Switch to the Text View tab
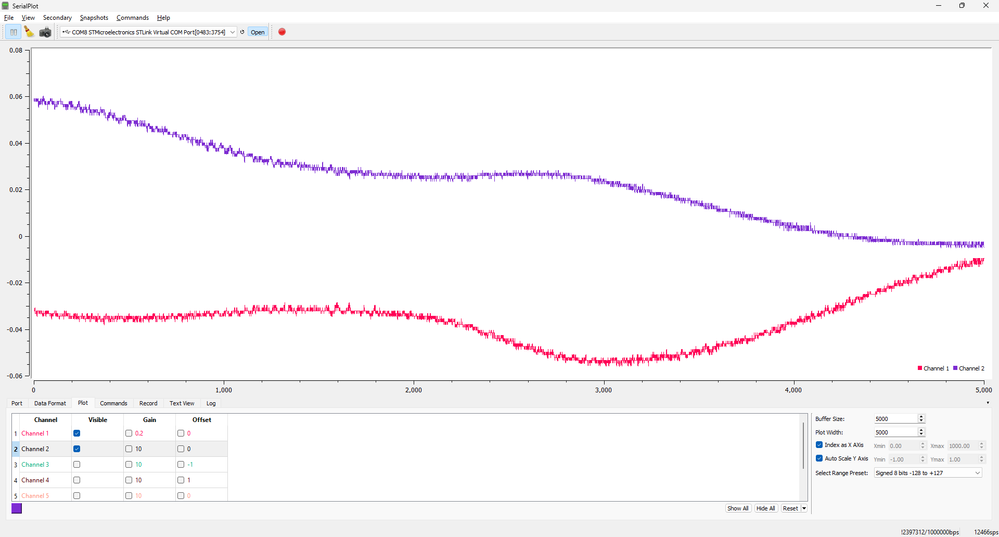The image size is (999, 537). coord(182,403)
